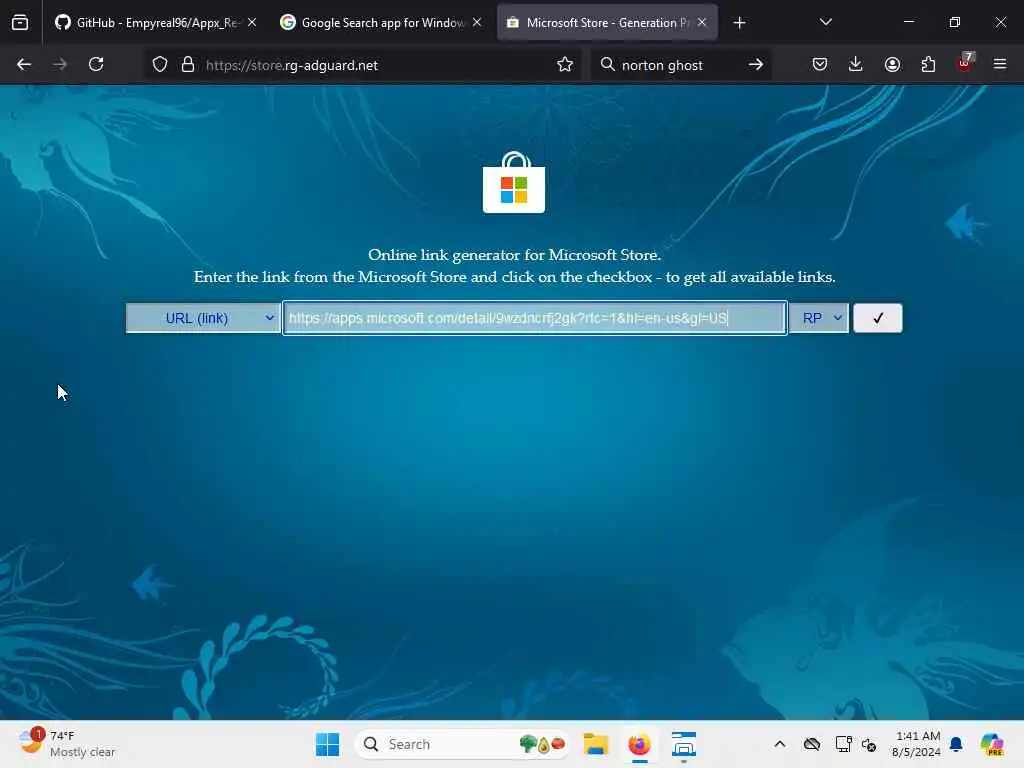Image resolution: width=1024 pixels, height=768 pixels.
Task: Open the RP ring dropdown
Action: point(819,318)
